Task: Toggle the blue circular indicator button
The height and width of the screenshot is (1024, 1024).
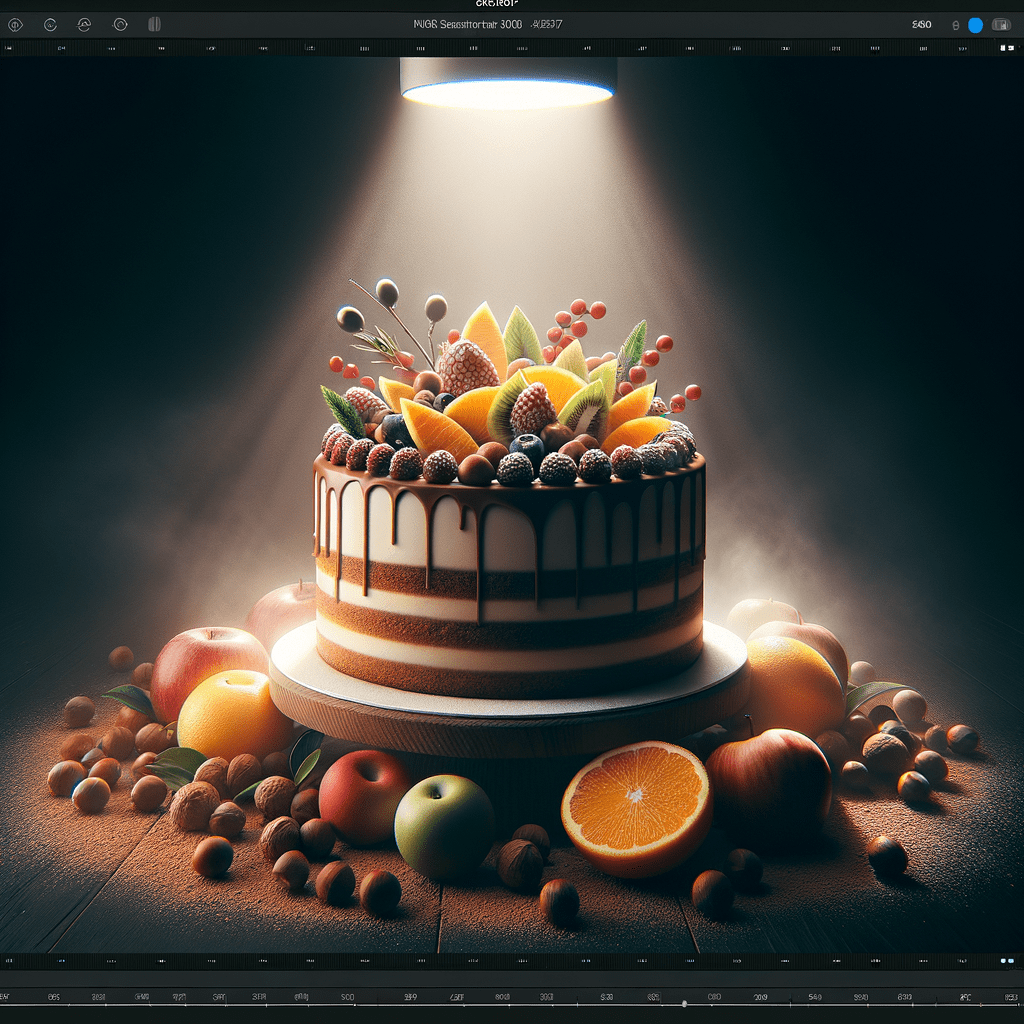Action: (x=975, y=25)
